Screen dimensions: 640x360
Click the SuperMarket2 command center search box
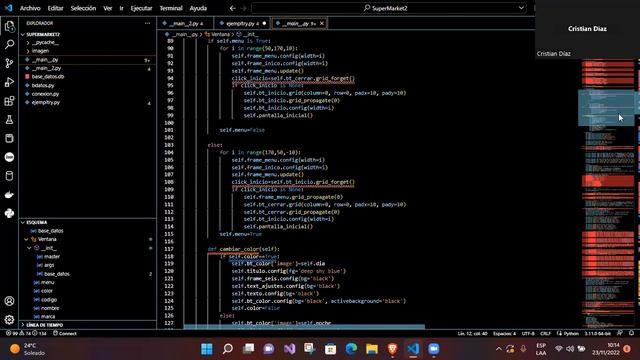tap(389, 8)
